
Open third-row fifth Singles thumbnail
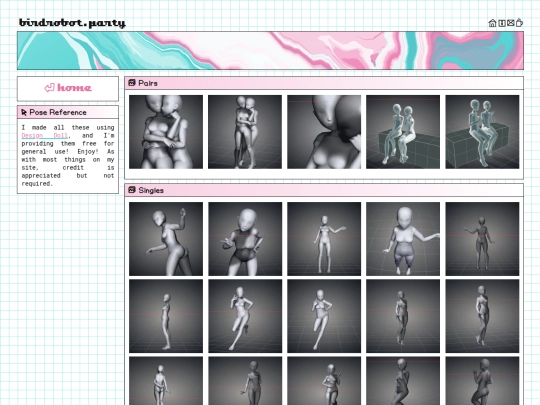(x=482, y=381)
